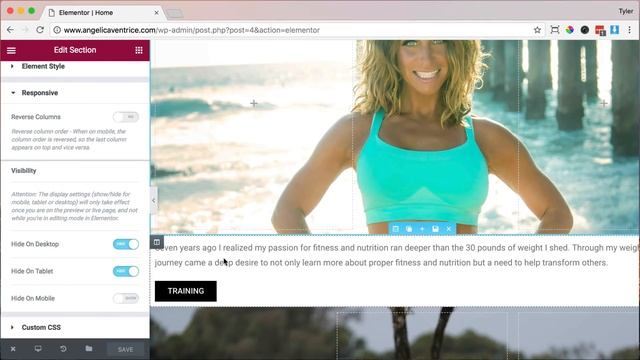Toggle the Hide On Desktop switch
The image size is (640, 360).
[x=126, y=244]
